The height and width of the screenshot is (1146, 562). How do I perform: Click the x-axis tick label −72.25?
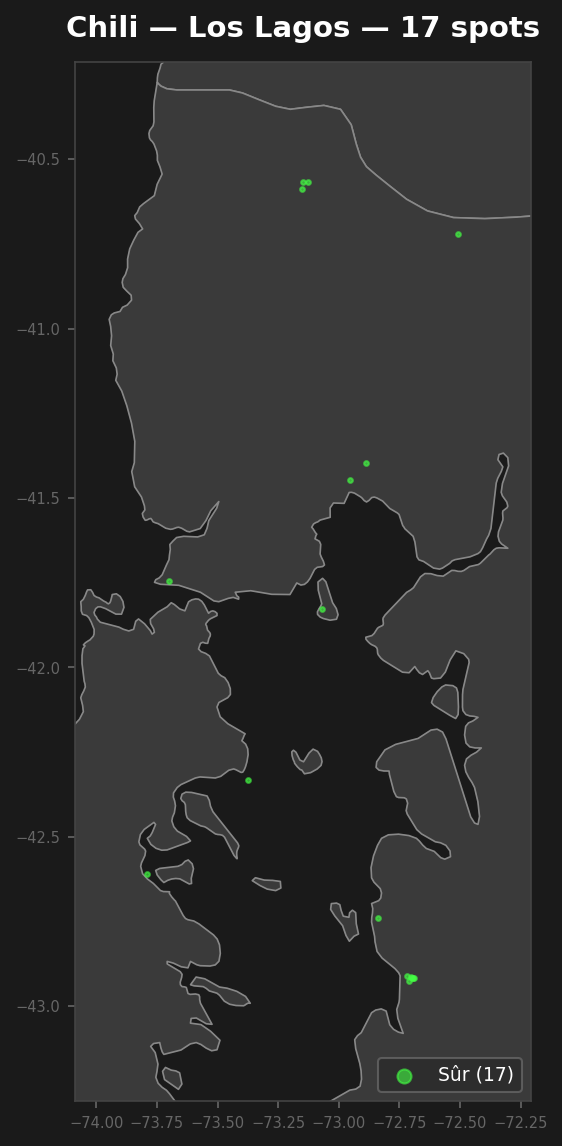coord(520,1122)
